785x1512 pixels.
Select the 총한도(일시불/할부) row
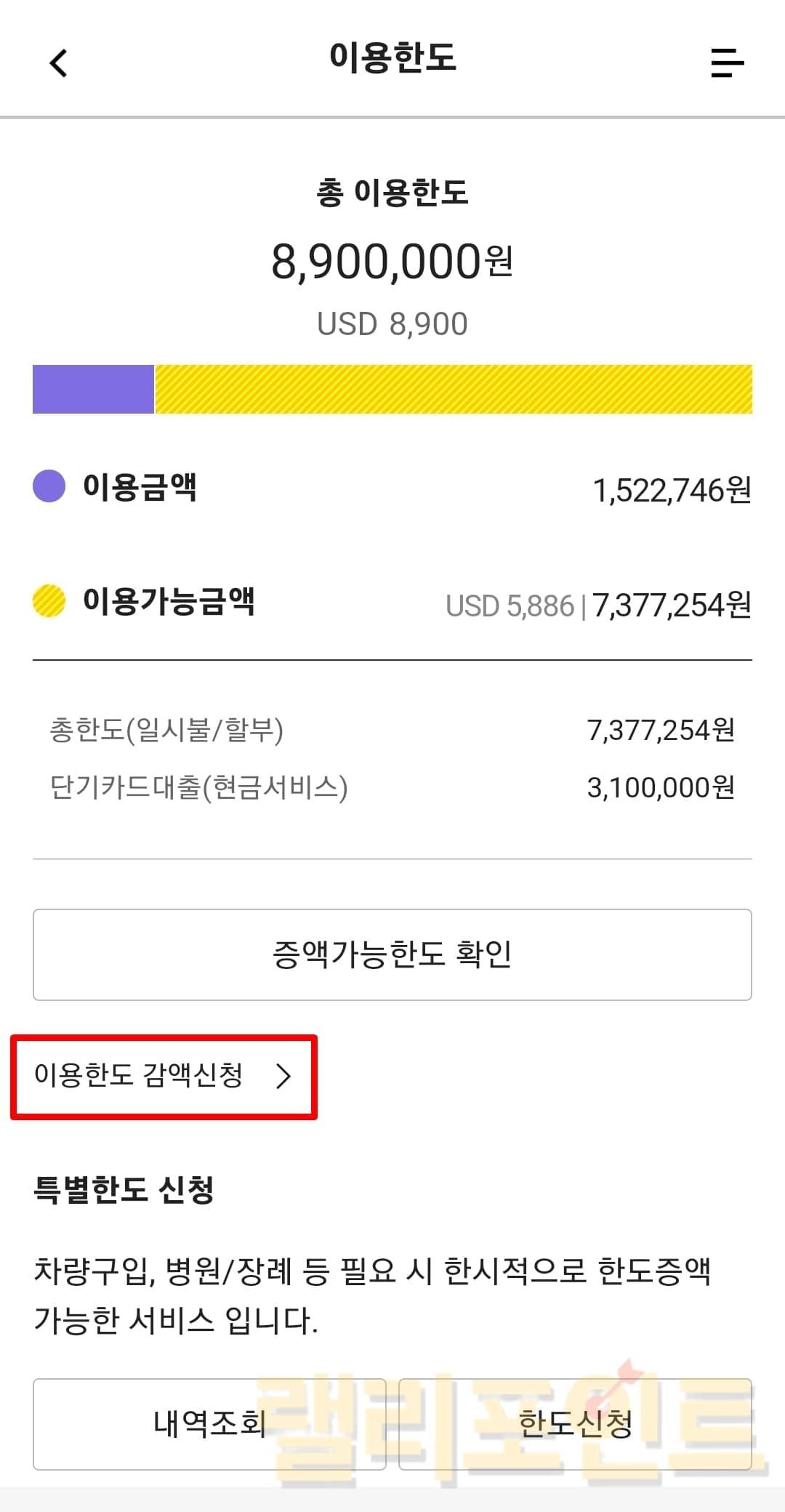point(392,730)
